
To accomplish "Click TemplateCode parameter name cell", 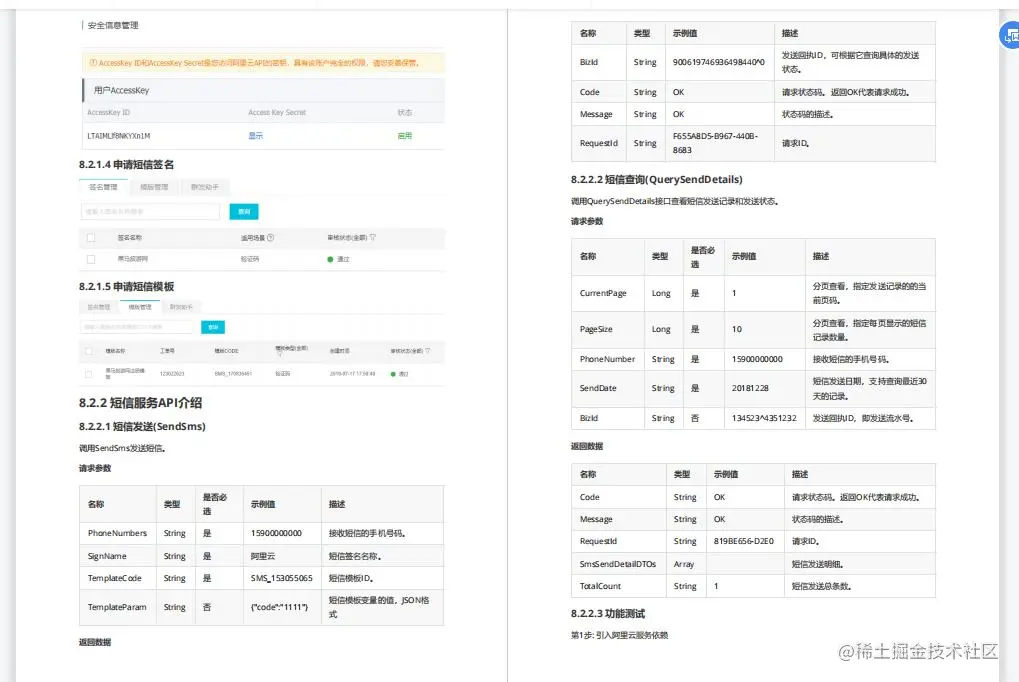I will tap(118, 578).
